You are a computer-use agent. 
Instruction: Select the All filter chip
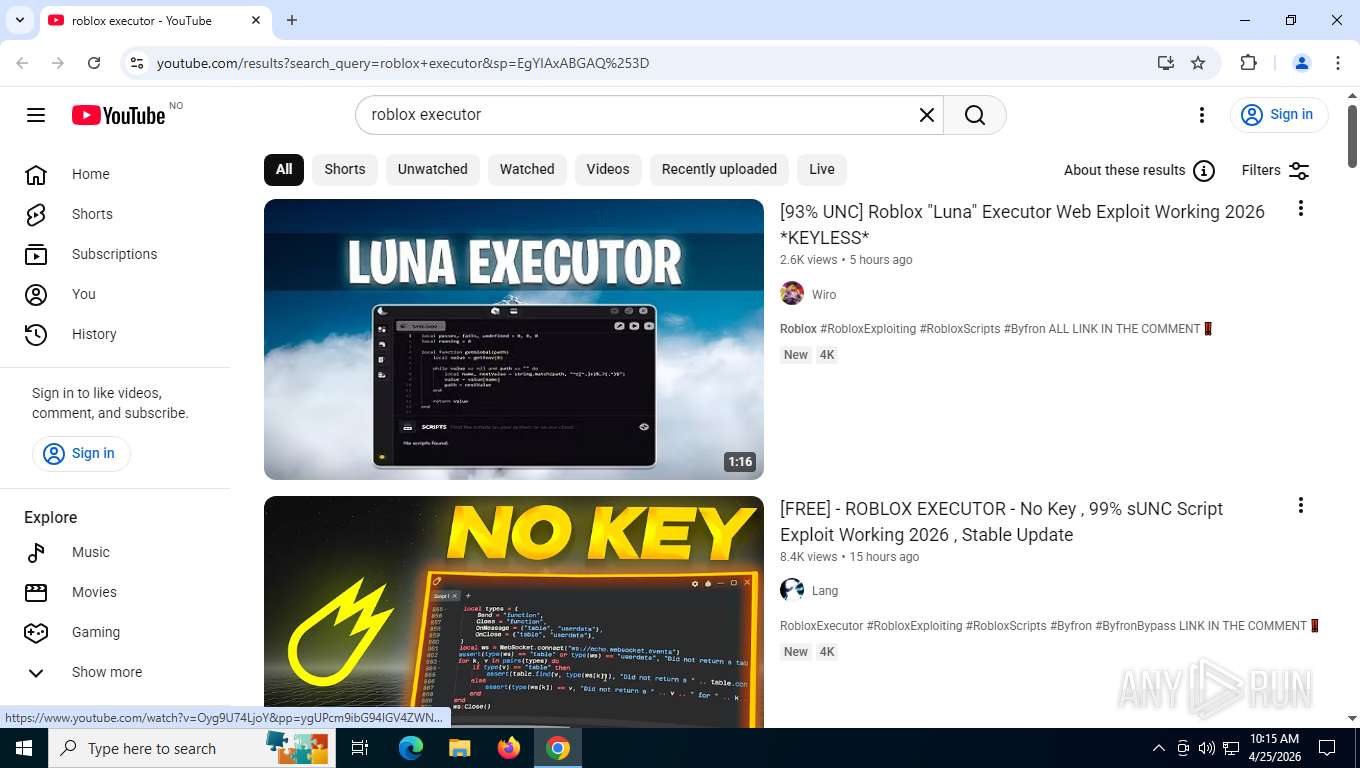(x=284, y=169)
